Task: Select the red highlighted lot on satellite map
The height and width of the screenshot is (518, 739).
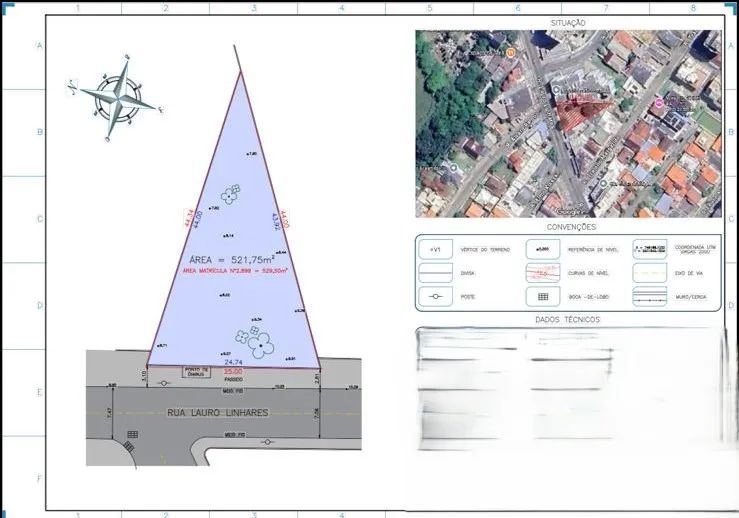Action: coord(581,114)
